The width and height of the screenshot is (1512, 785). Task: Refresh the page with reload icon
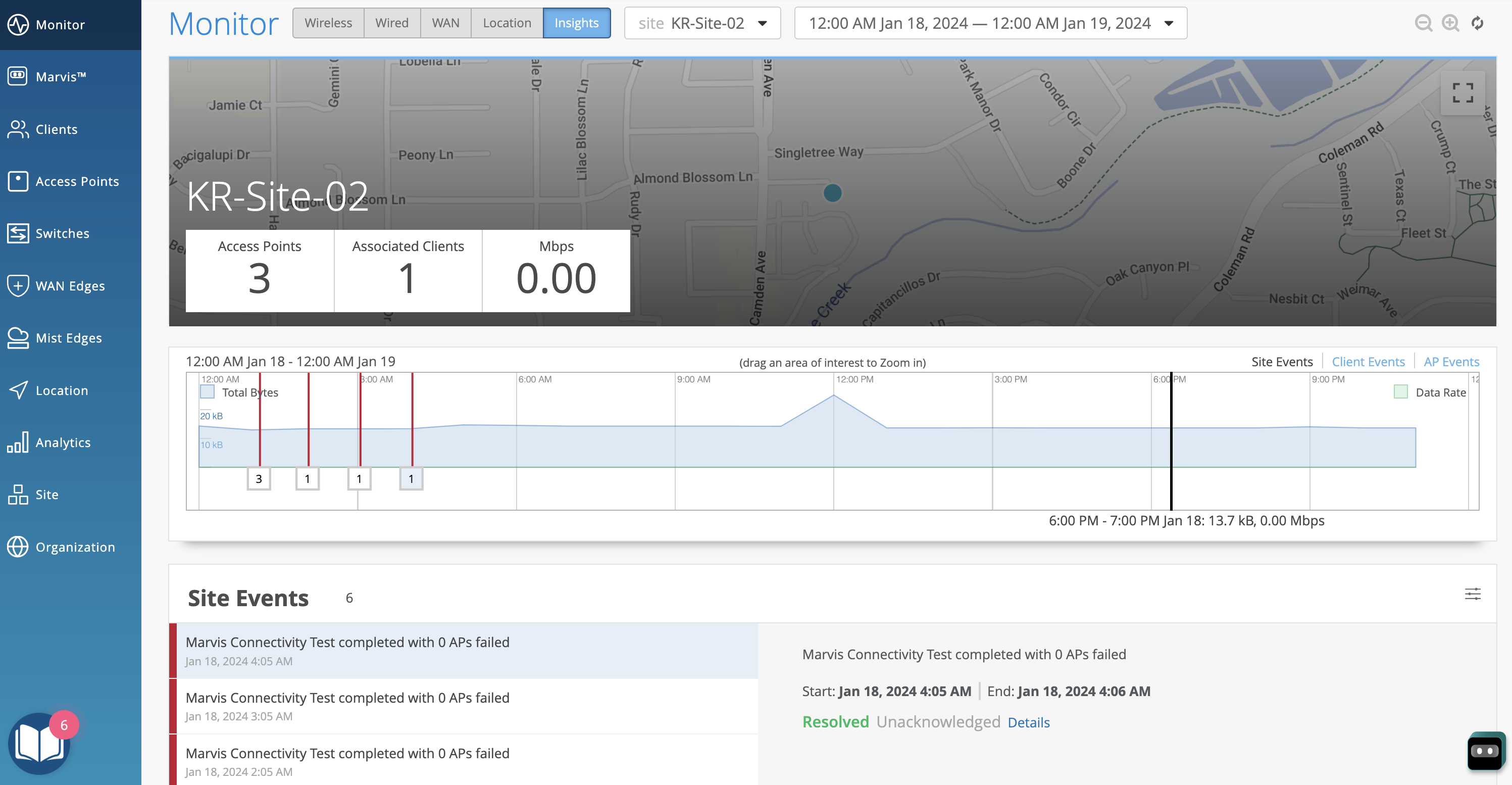pos(1477,23)
